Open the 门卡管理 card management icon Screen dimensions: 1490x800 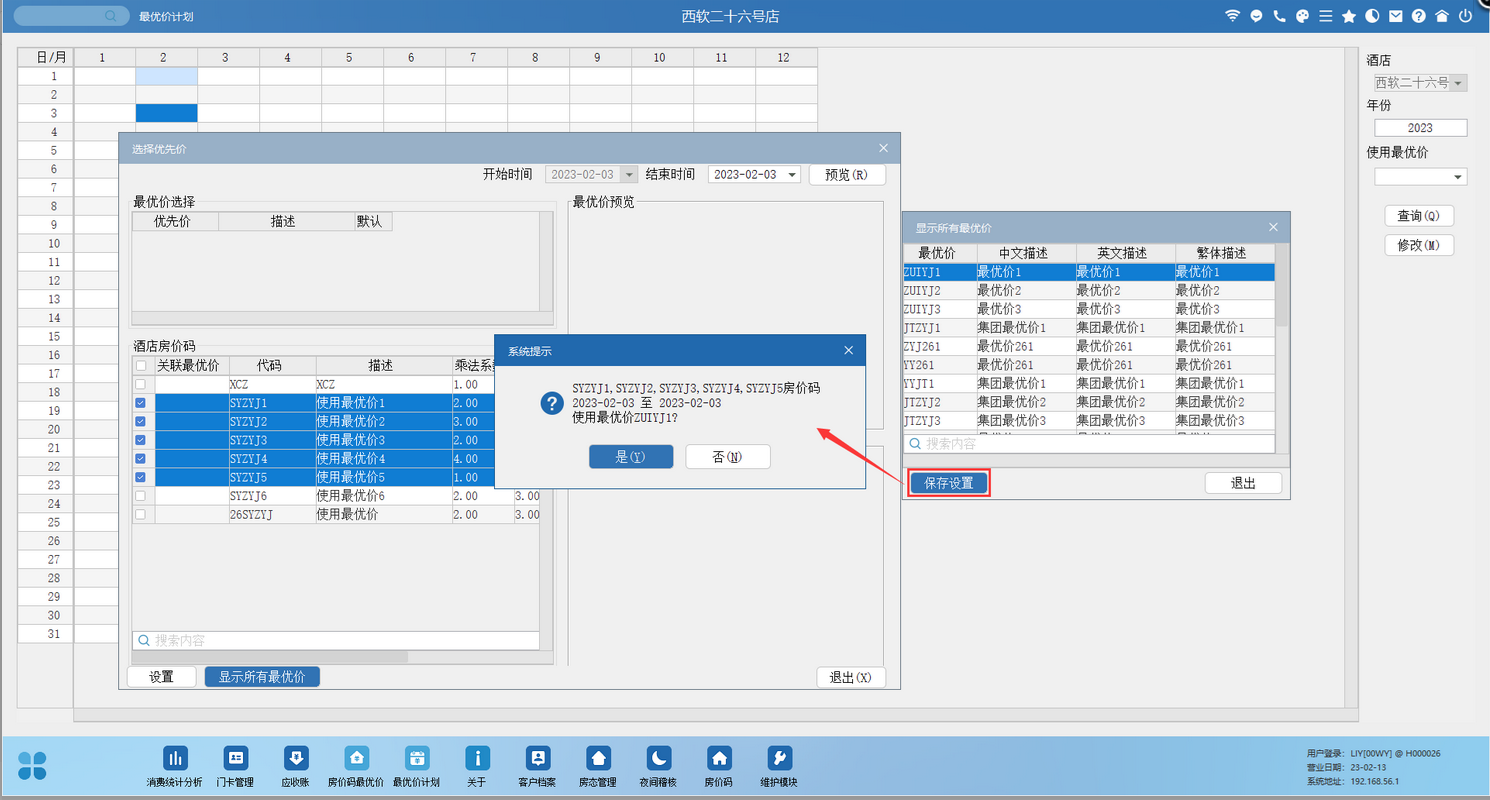235,758
